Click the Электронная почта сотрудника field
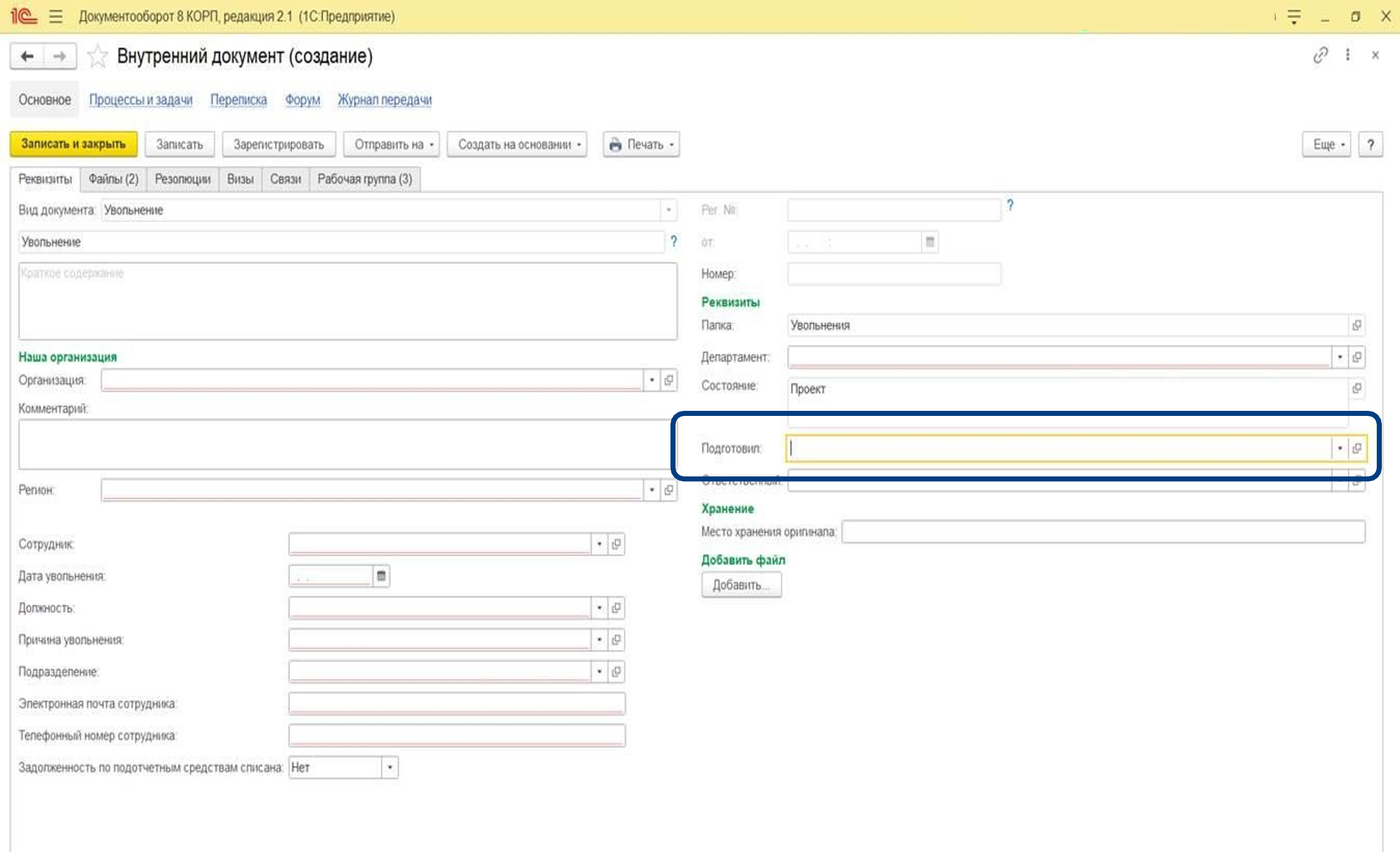1400x852 pixels. point(457,703)
